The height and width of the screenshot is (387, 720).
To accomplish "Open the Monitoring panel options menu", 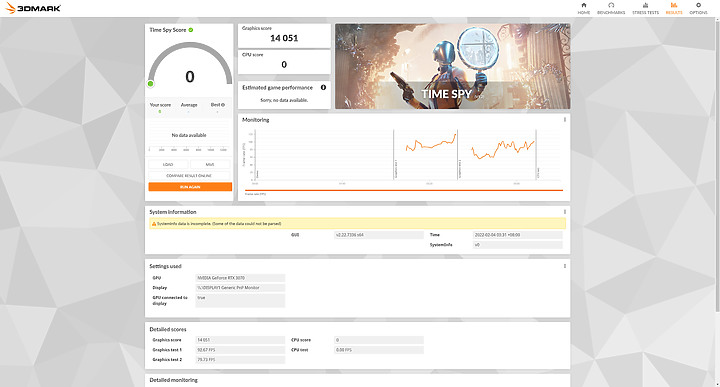I will coord(565,120).
